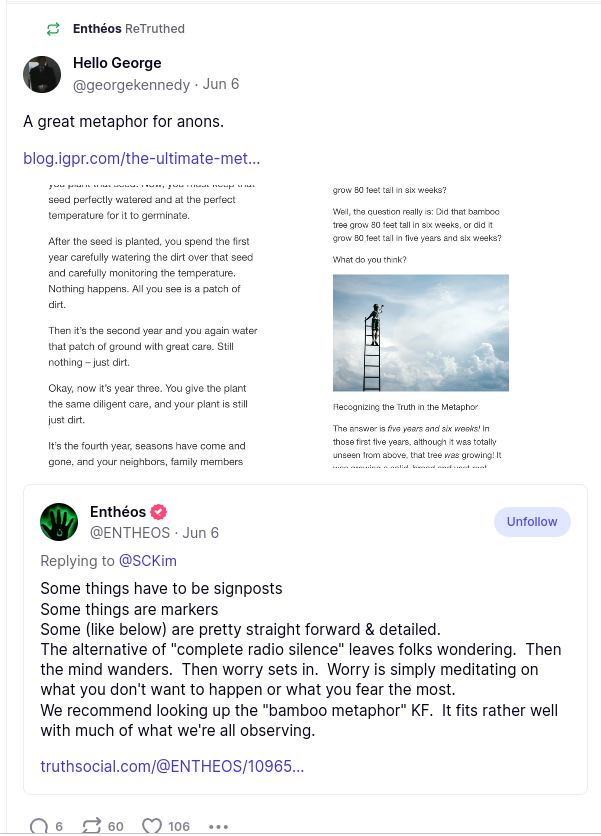Click the bold Enthéos name in quoted post

tap(118, 512)
